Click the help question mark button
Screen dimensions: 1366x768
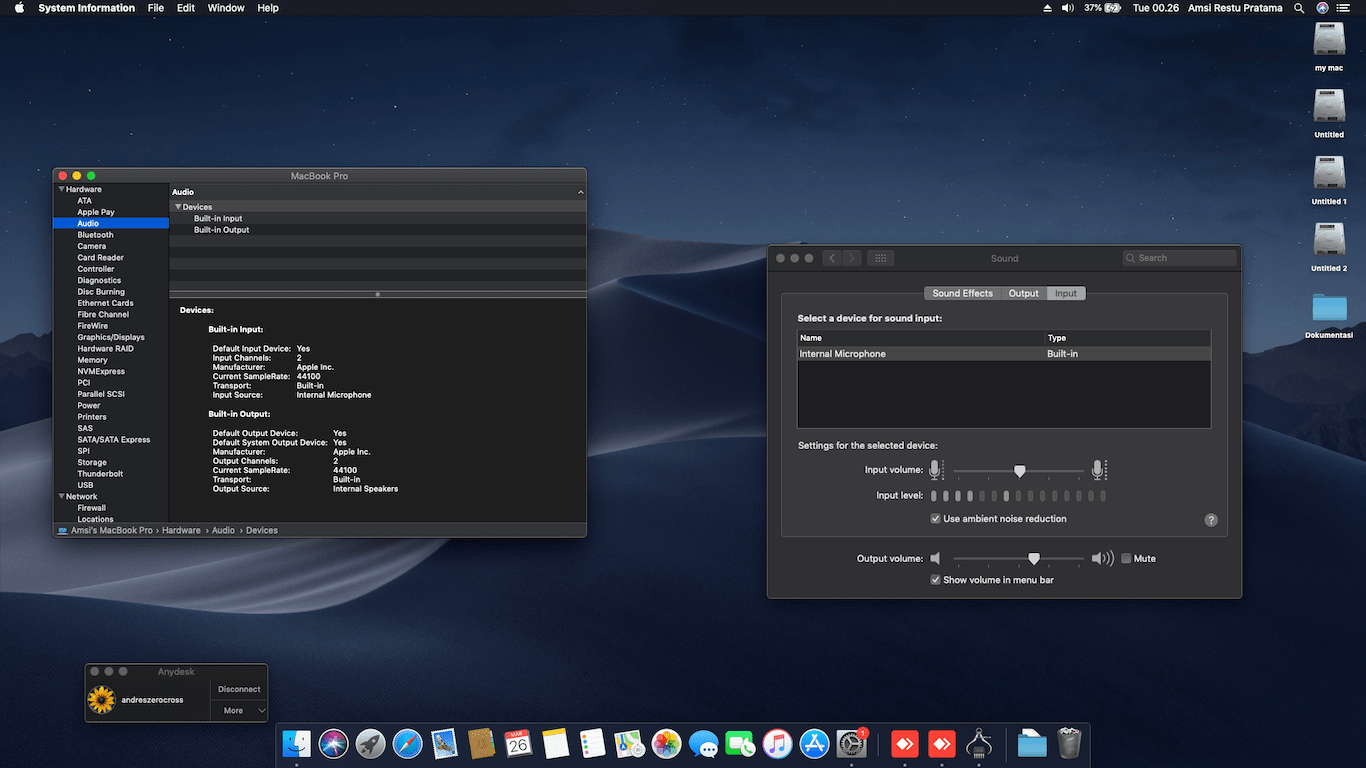pyautogui.click(x=1211, y=520)
